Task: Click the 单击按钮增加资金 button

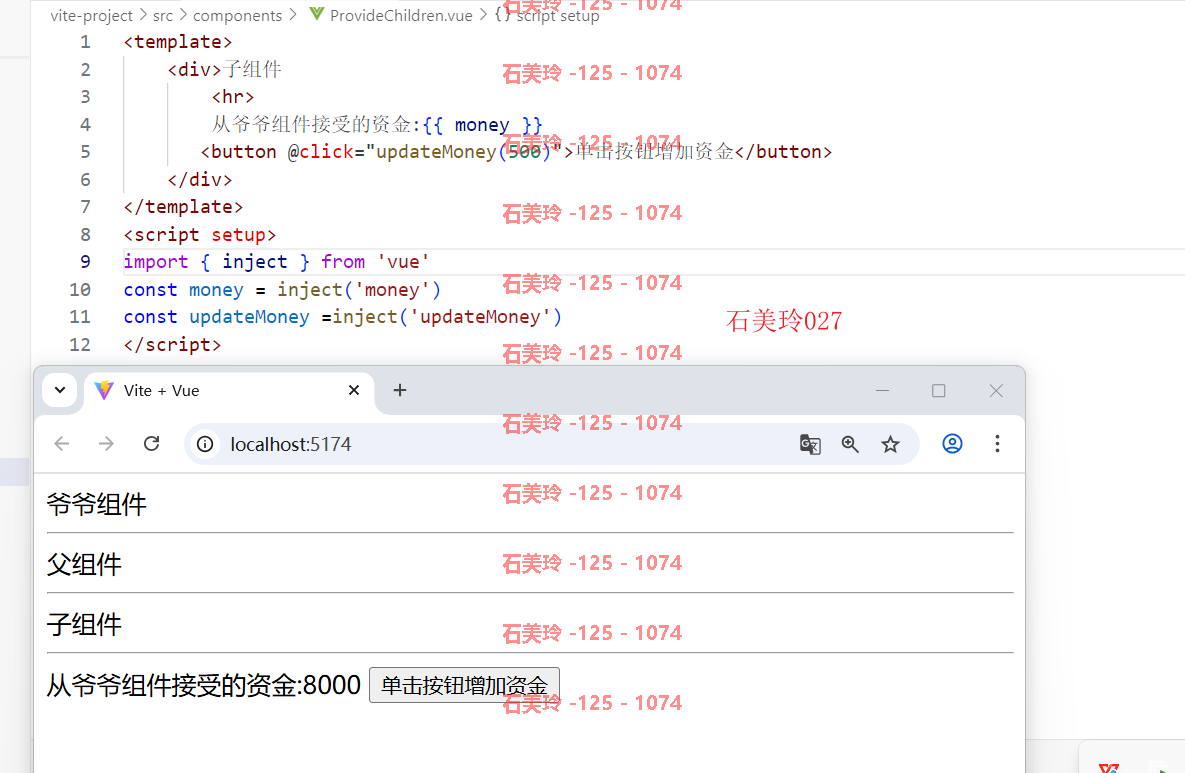Action: click(x=464, y=685)
